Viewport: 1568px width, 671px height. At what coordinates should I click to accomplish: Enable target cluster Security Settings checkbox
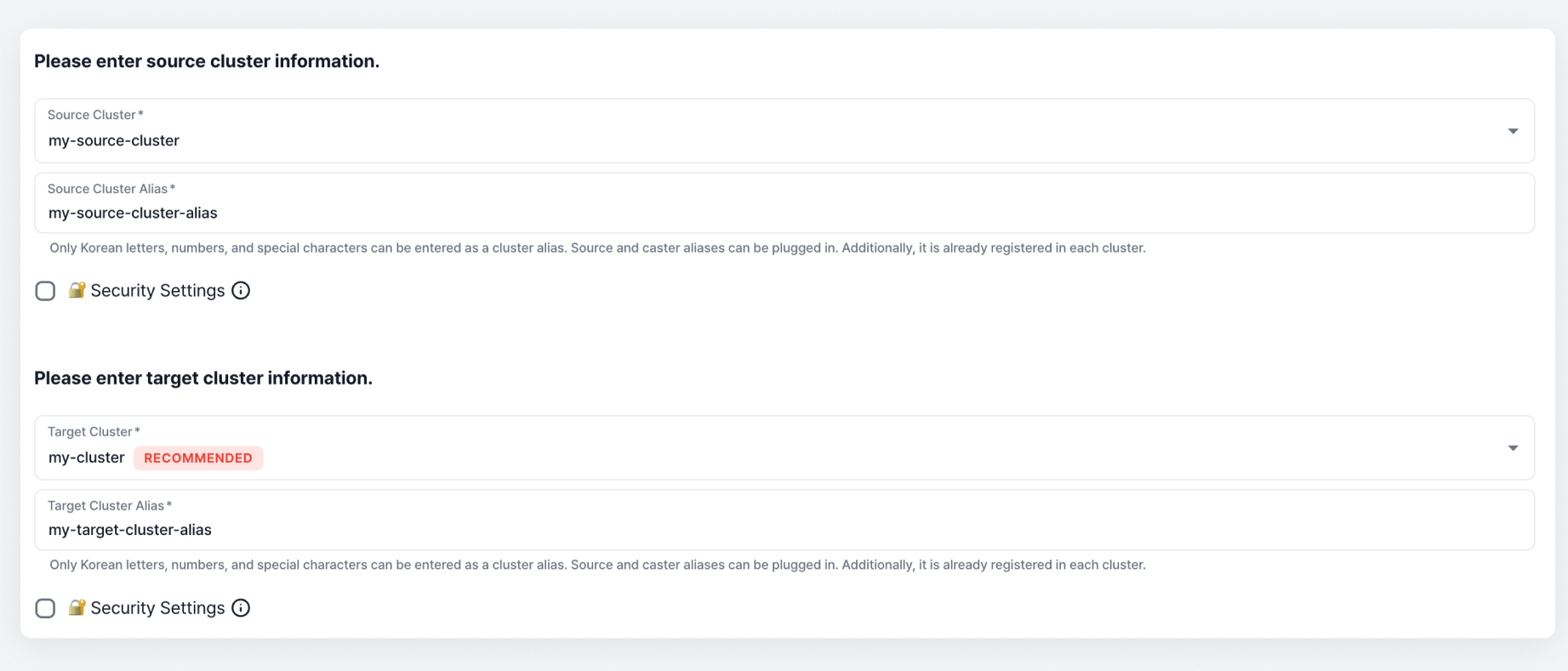(45, 608)
